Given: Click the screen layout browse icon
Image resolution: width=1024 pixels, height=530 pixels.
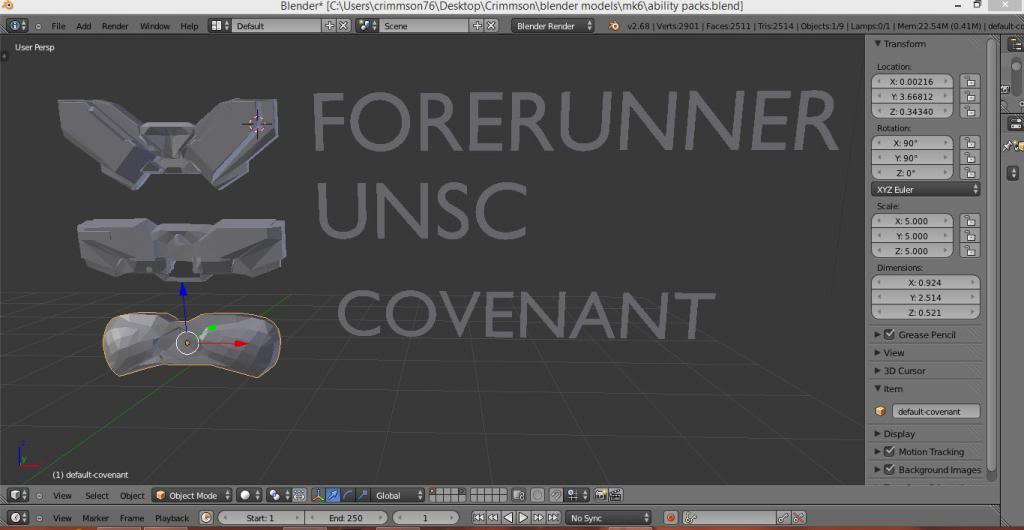Looking at the screenshot, I should [x=219, y=26].
